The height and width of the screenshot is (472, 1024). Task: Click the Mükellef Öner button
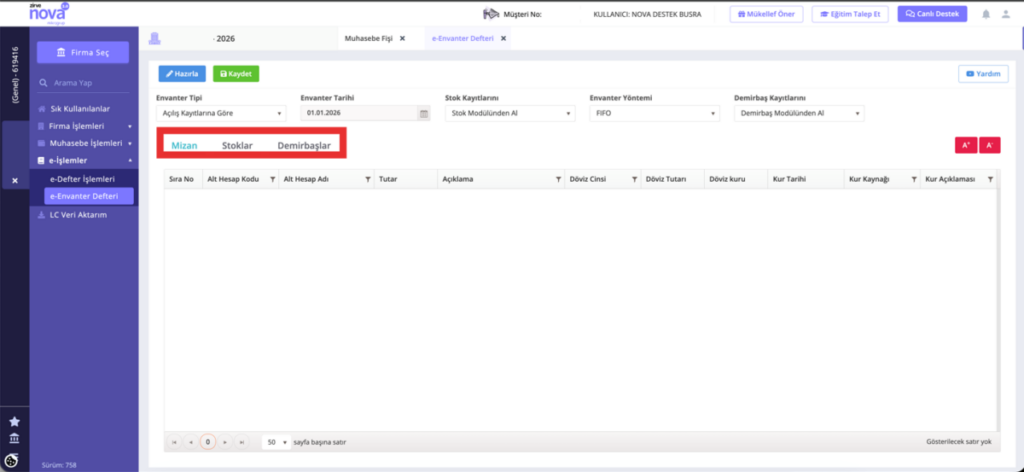click(766, 14)
